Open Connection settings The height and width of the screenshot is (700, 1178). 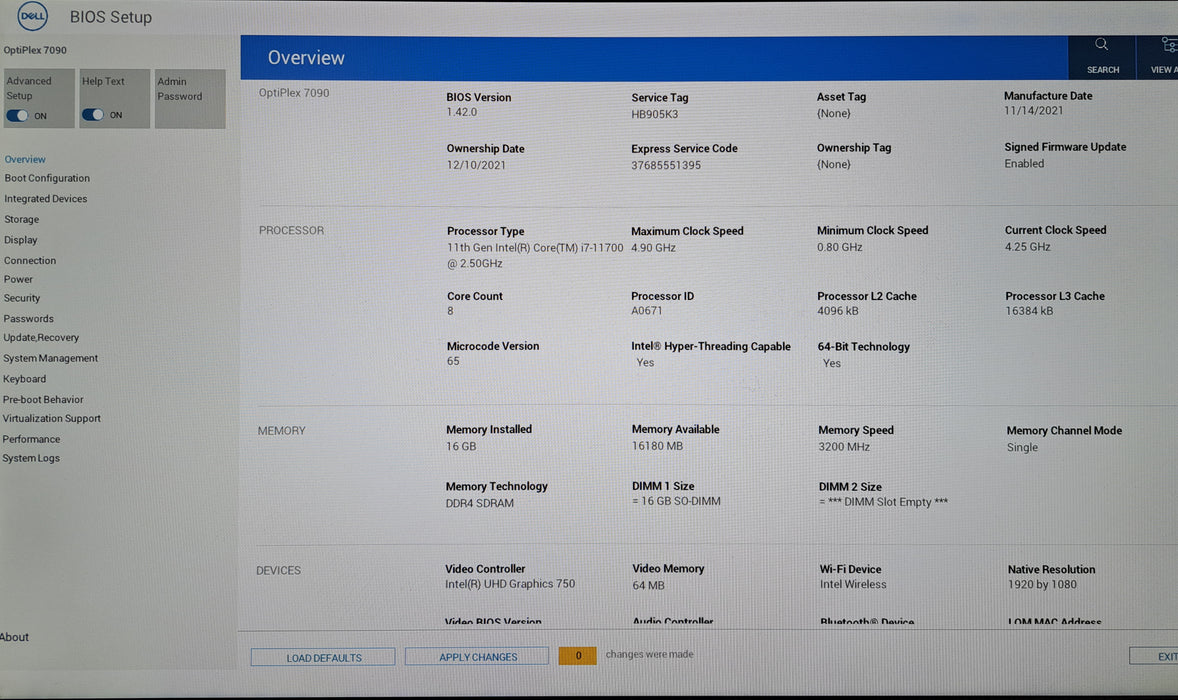point(30,261)
